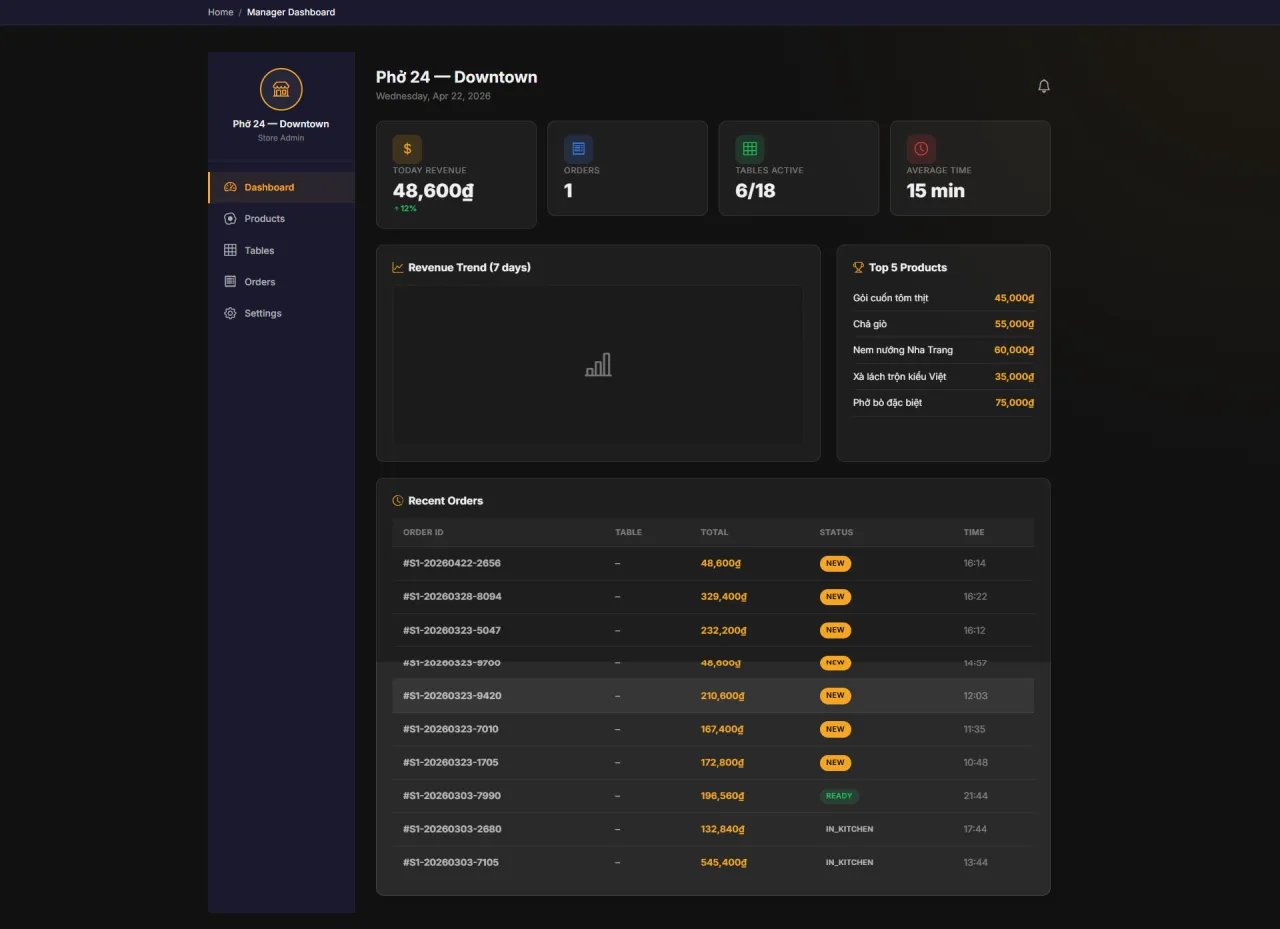1280x929 pixels.
Task: Click the dollar sign Today Revenue icon
Action: click(x=407, y=149)
